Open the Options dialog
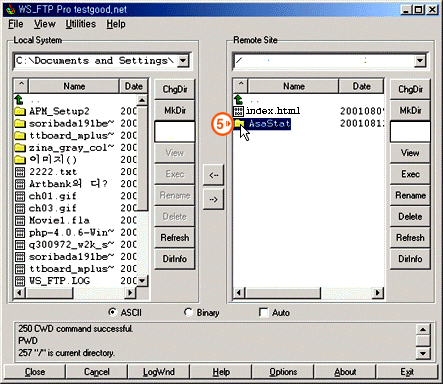 [283, 372]
